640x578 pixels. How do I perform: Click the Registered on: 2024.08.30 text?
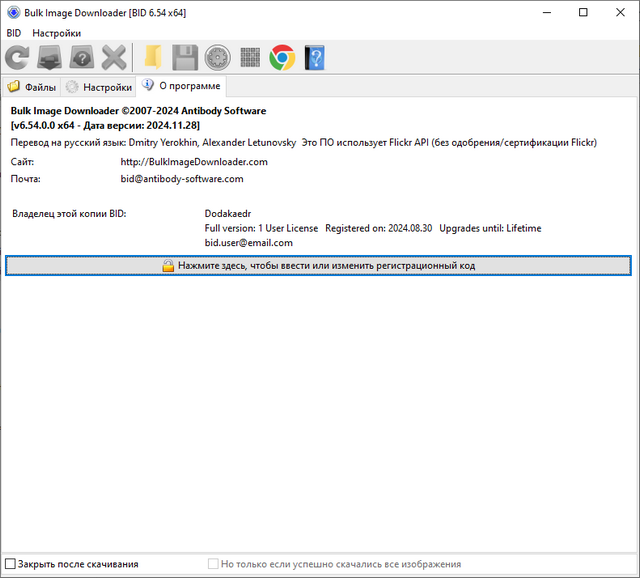coord(378,228)
